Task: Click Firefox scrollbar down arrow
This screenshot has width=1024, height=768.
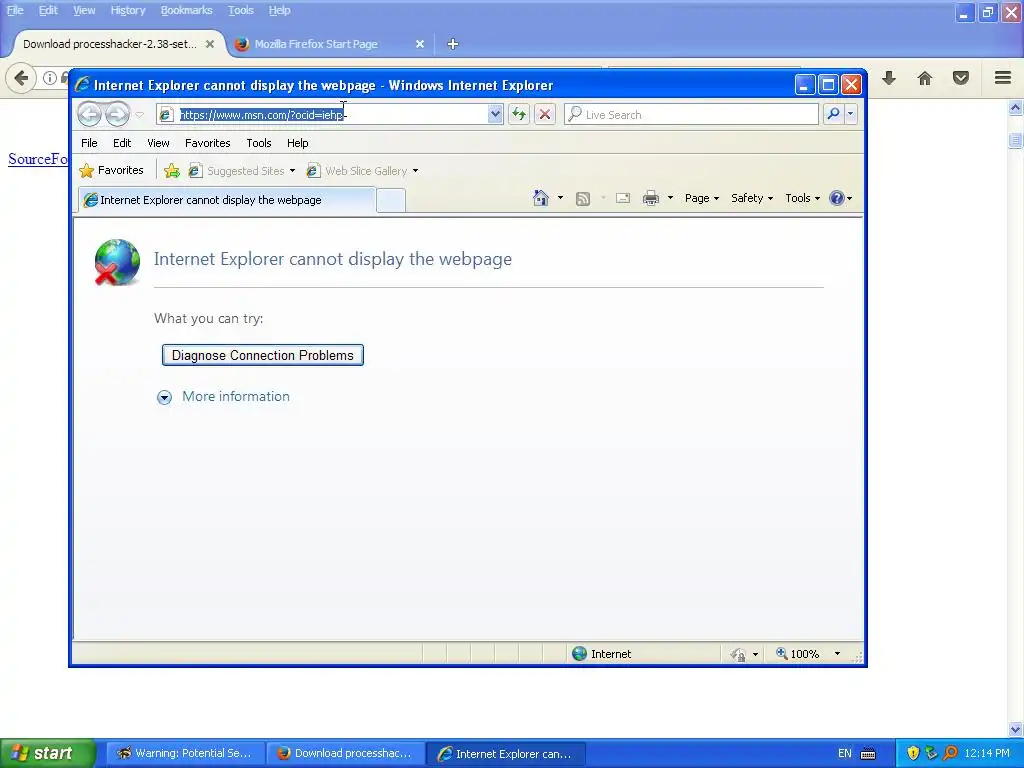Action: coord(1016,729)
